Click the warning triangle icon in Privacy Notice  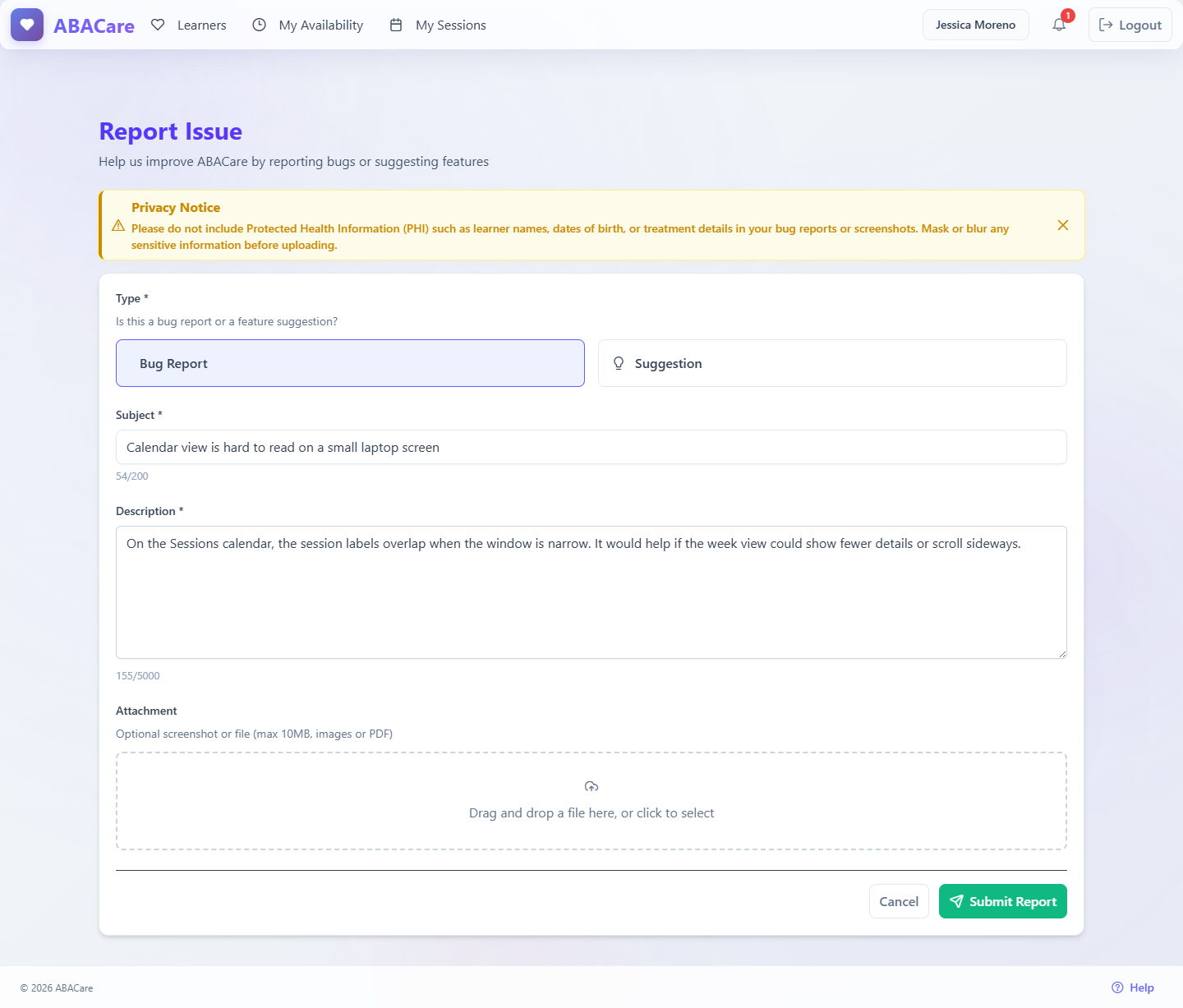pos(118,225)
